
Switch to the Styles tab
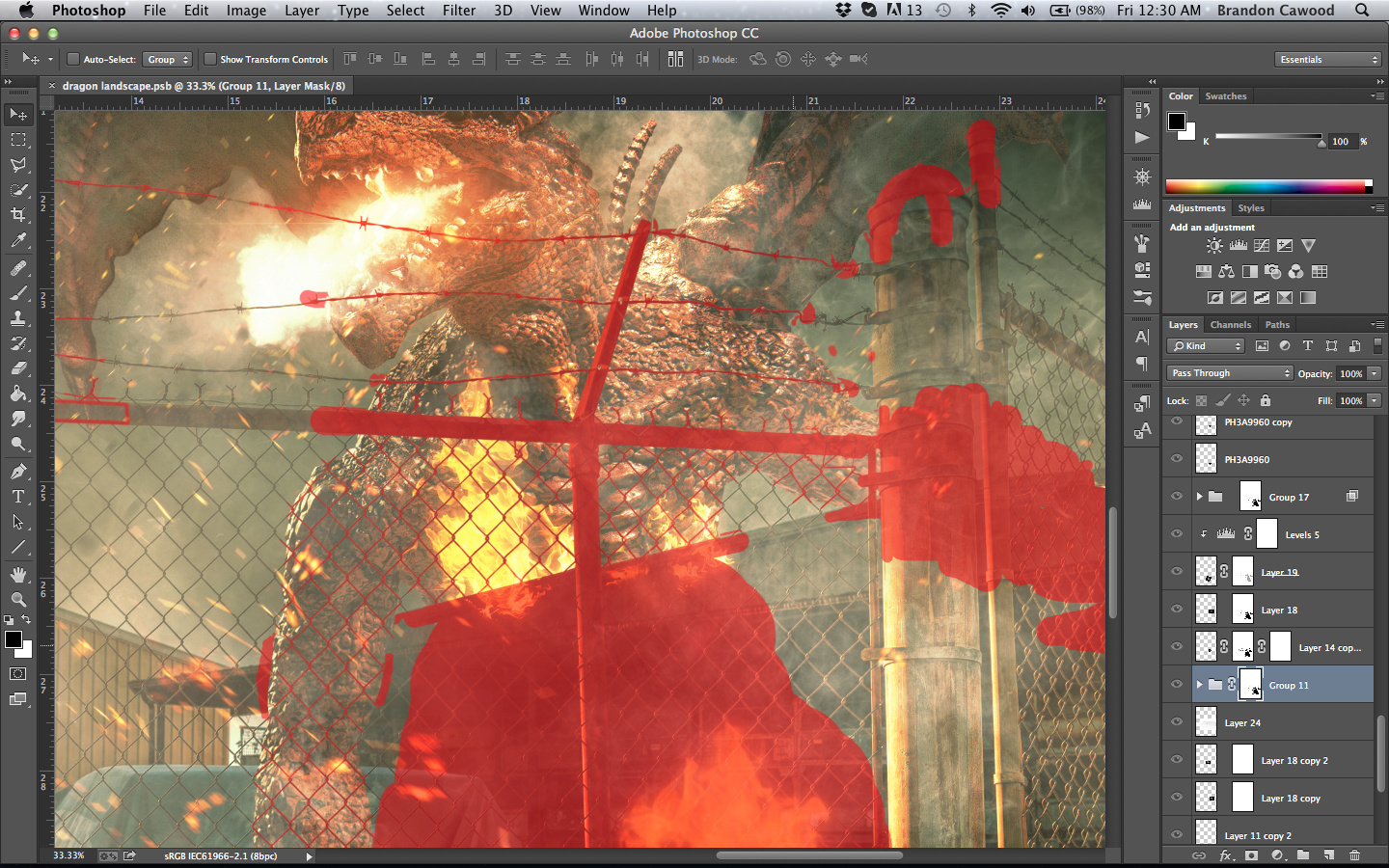click(1251, 208)
